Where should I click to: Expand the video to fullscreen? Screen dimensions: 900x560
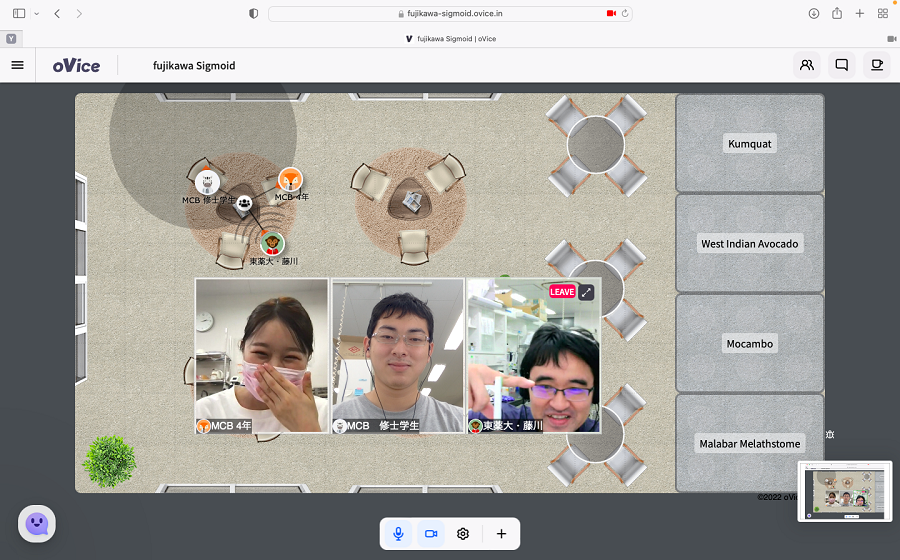(586, 292)
